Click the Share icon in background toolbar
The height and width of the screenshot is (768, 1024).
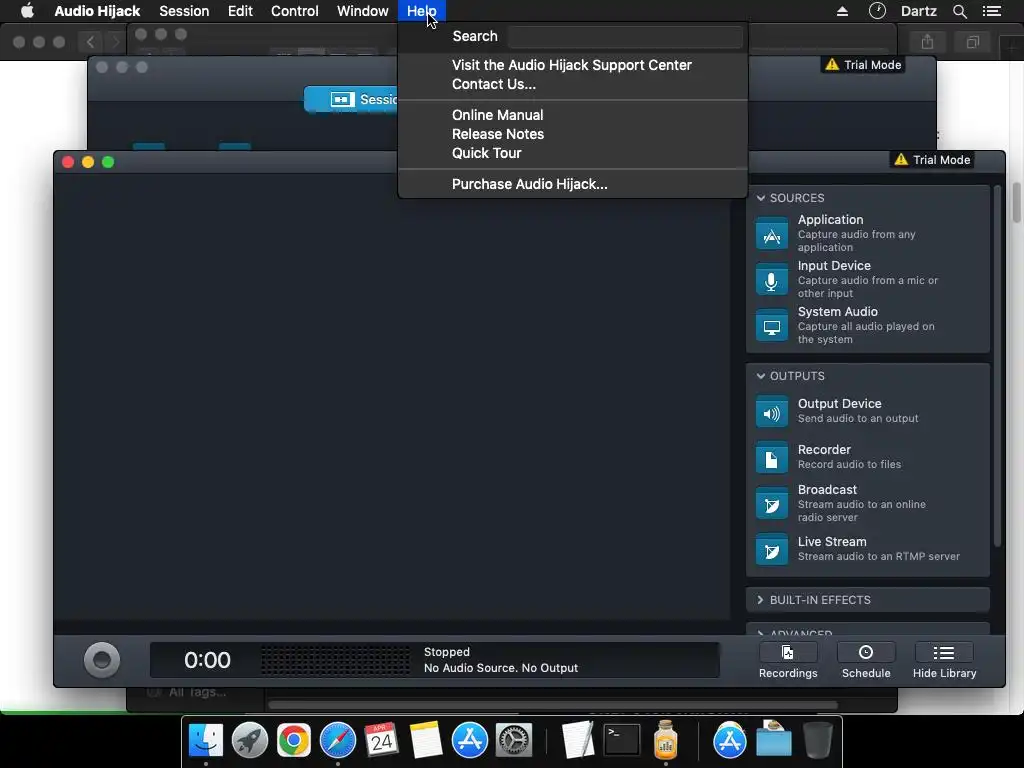point(927,42)
